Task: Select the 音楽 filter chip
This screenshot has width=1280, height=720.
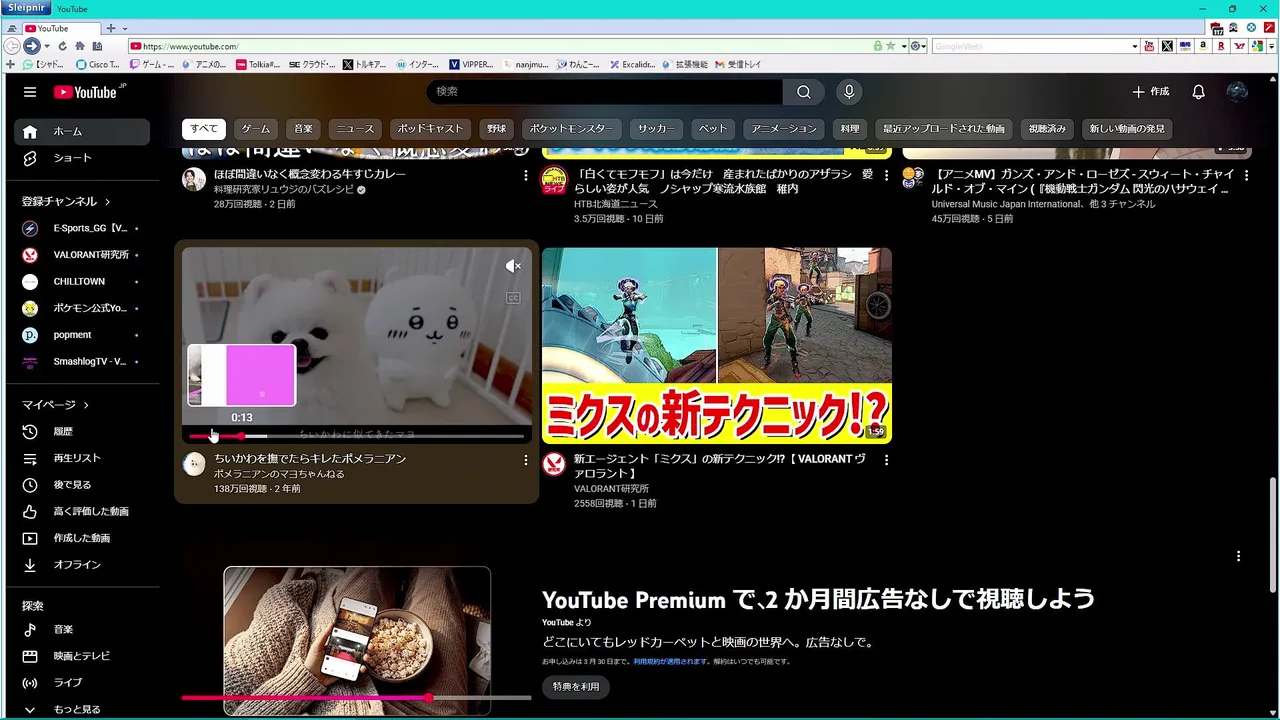Action: pos(303,129)
